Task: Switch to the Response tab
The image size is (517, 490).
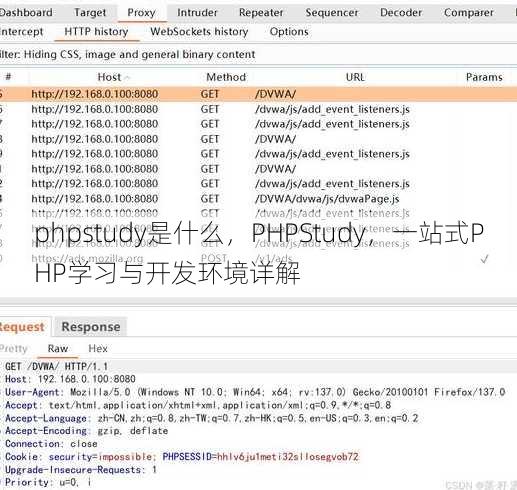Action: point(91,327)
